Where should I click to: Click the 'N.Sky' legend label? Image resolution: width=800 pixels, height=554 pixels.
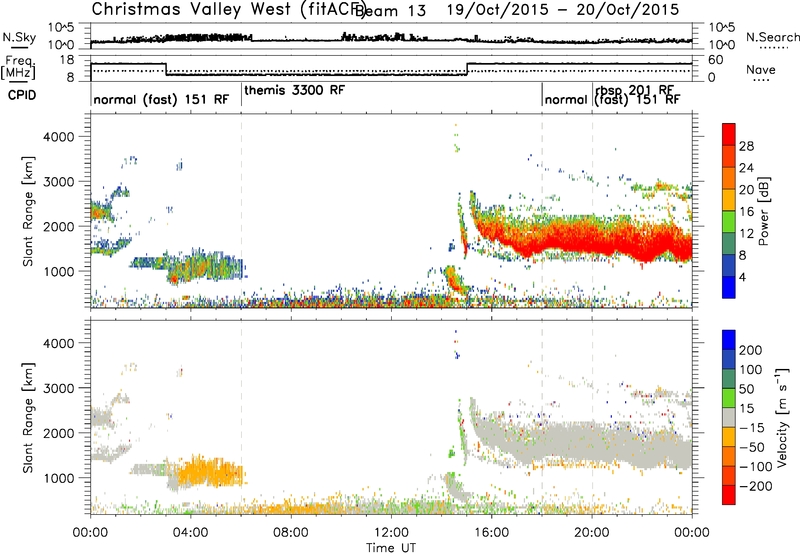[19, 38]
